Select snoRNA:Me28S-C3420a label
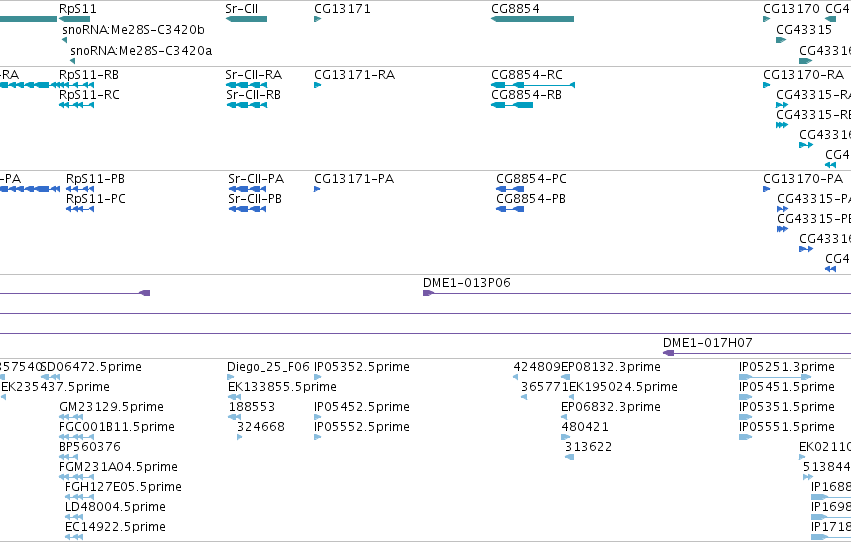This screenshot has height=542, width=851. coord(141,51)
